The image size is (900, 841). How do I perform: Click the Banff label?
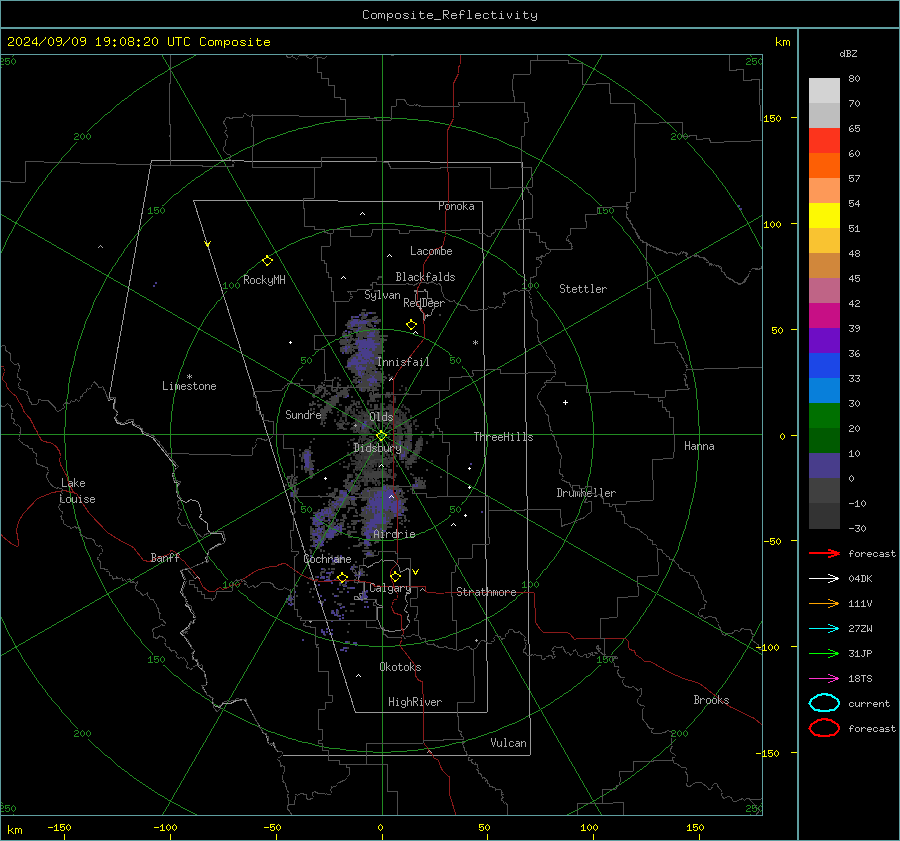165,558
